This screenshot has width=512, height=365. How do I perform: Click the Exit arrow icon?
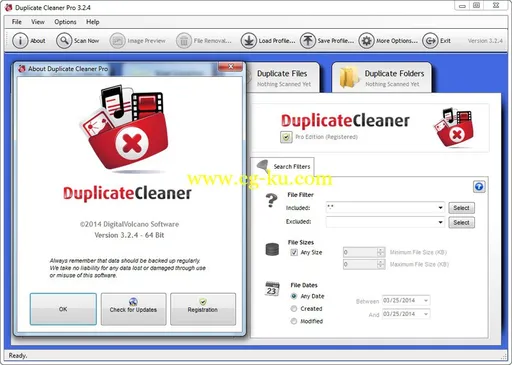(x=430, y=41)
